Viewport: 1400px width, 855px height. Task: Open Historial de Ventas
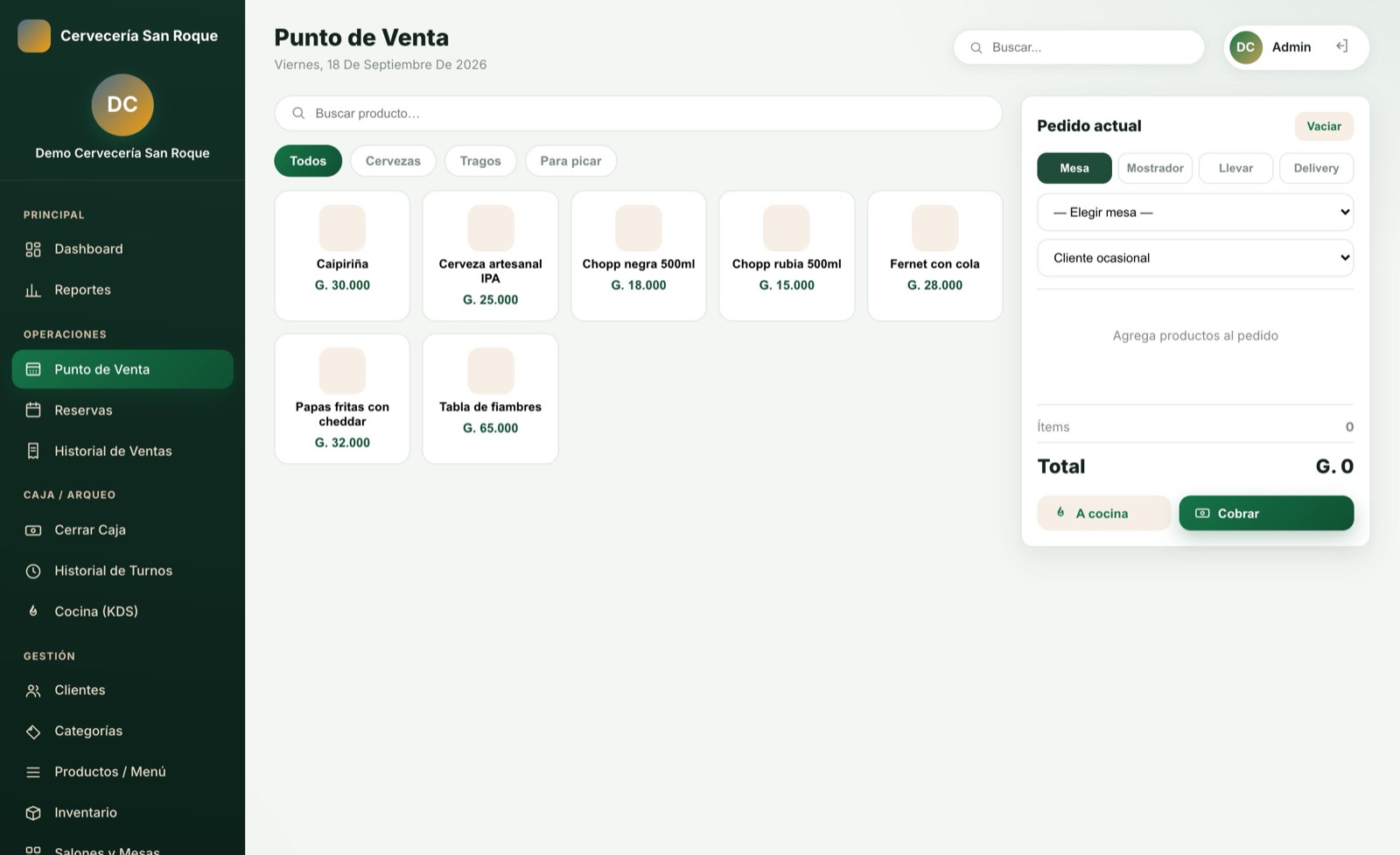(122, 452)
